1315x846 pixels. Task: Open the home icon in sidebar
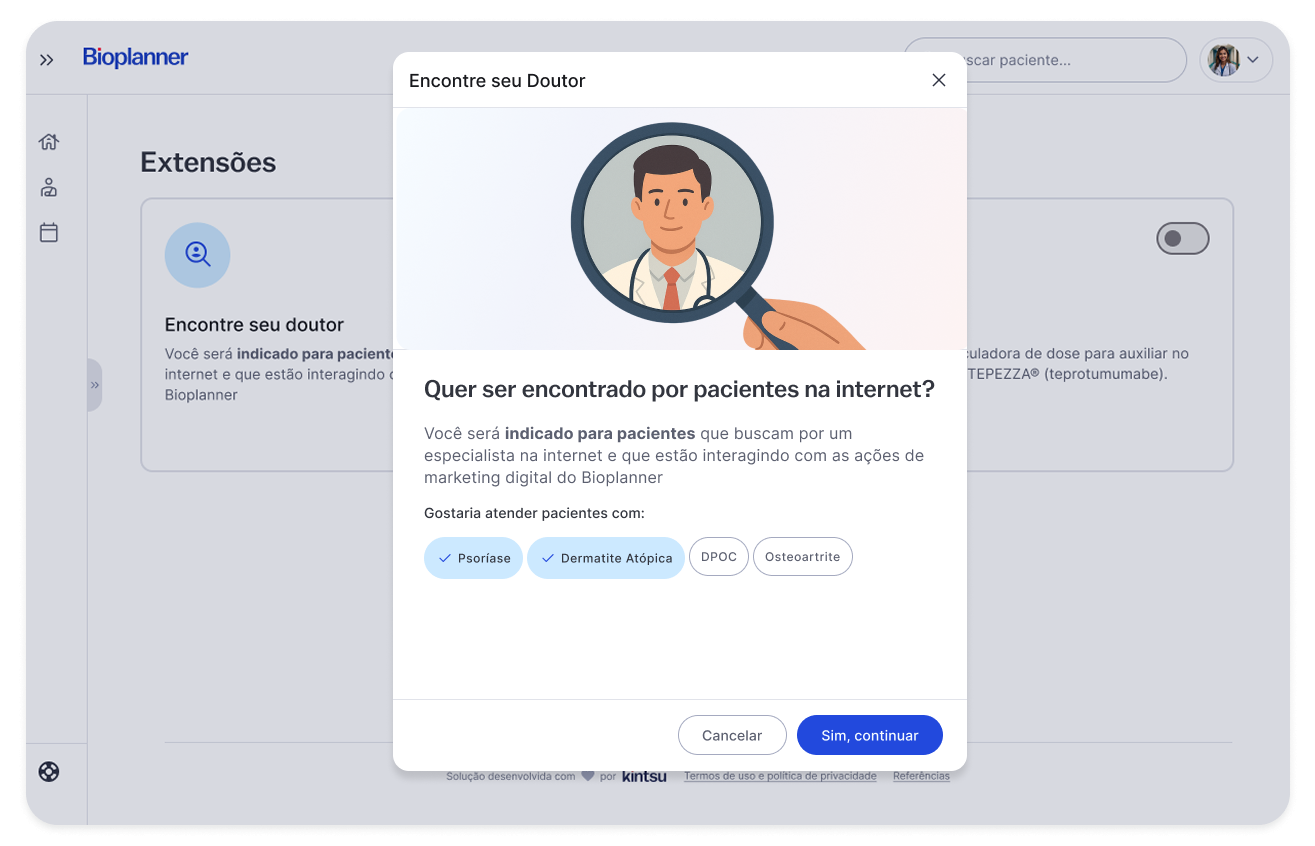(x=49, y=142)
